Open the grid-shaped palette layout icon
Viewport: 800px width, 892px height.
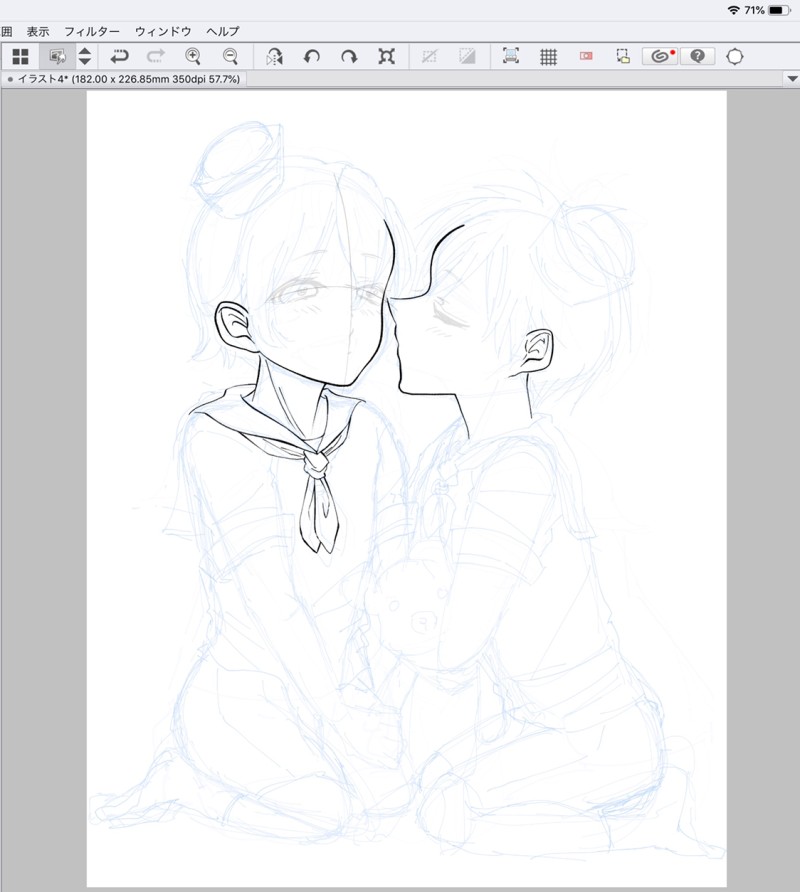(20, 56)
